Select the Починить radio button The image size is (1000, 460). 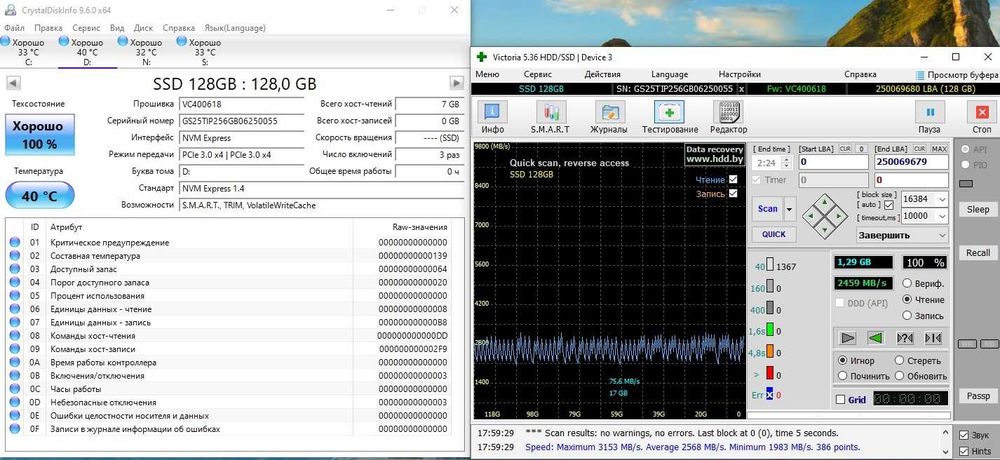[842, 376]
